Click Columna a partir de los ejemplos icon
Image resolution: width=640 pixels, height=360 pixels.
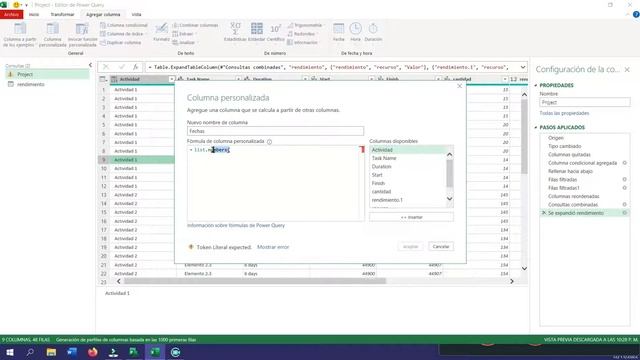[20, 29]
